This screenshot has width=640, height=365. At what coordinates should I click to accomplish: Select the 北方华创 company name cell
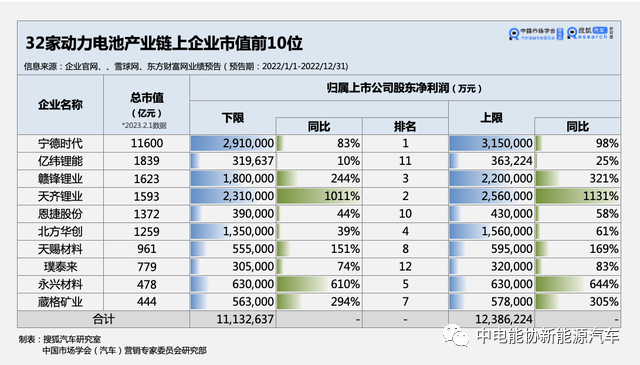60,231
